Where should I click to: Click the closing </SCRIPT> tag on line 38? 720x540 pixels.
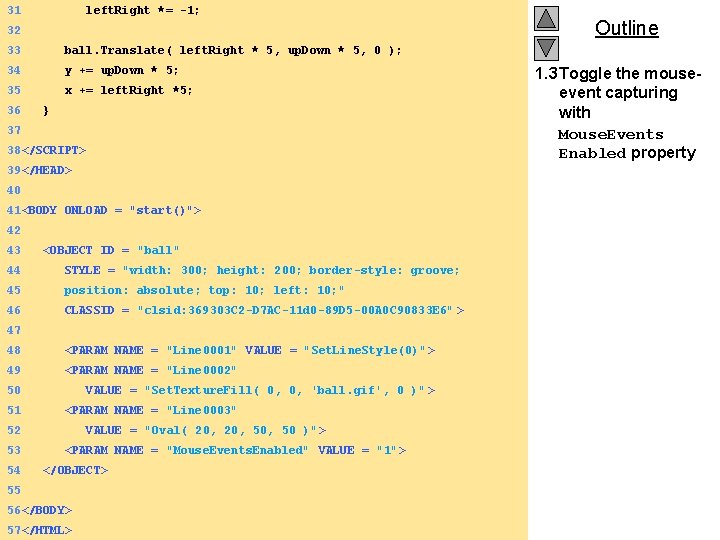(x=54, y=150)
